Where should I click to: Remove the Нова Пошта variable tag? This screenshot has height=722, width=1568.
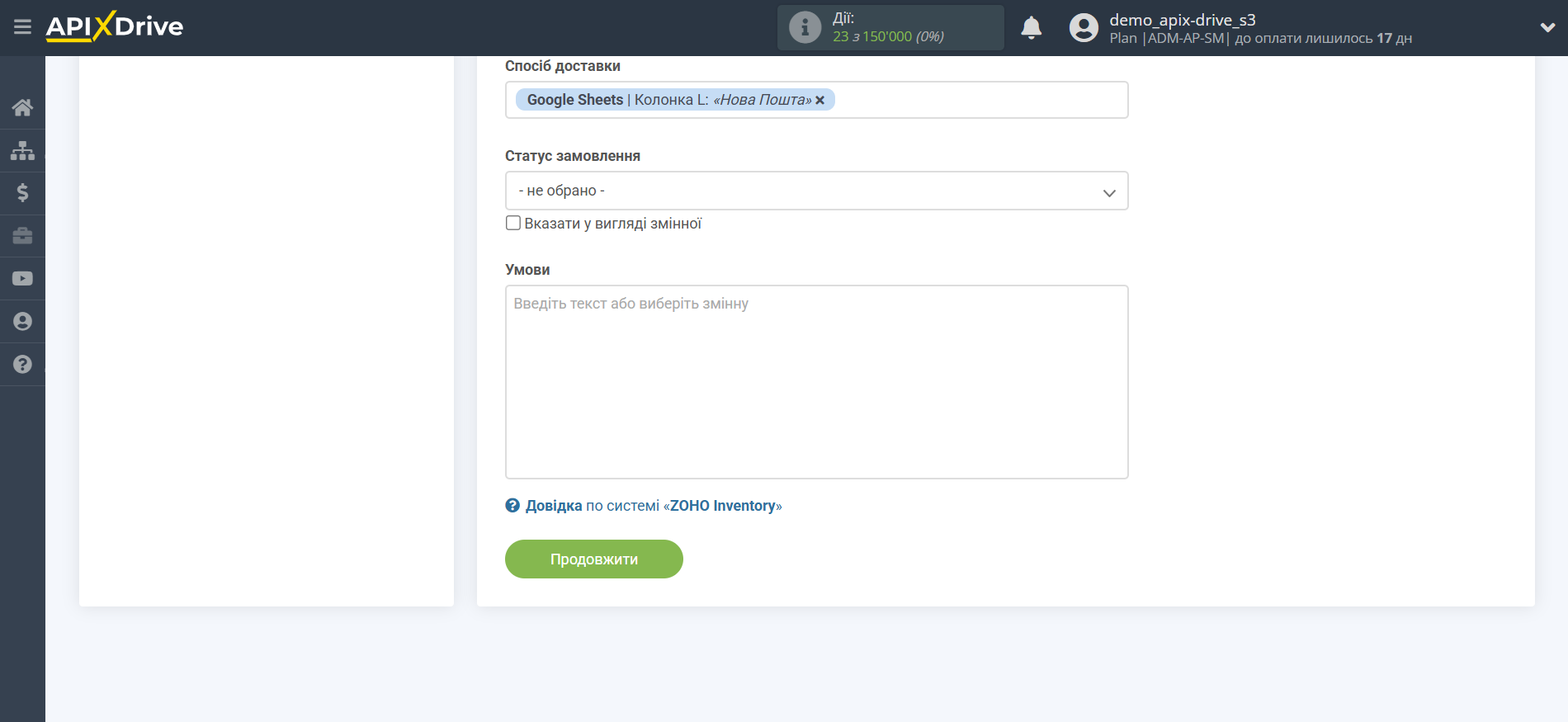pyautogui.click(x=819, y=100)
